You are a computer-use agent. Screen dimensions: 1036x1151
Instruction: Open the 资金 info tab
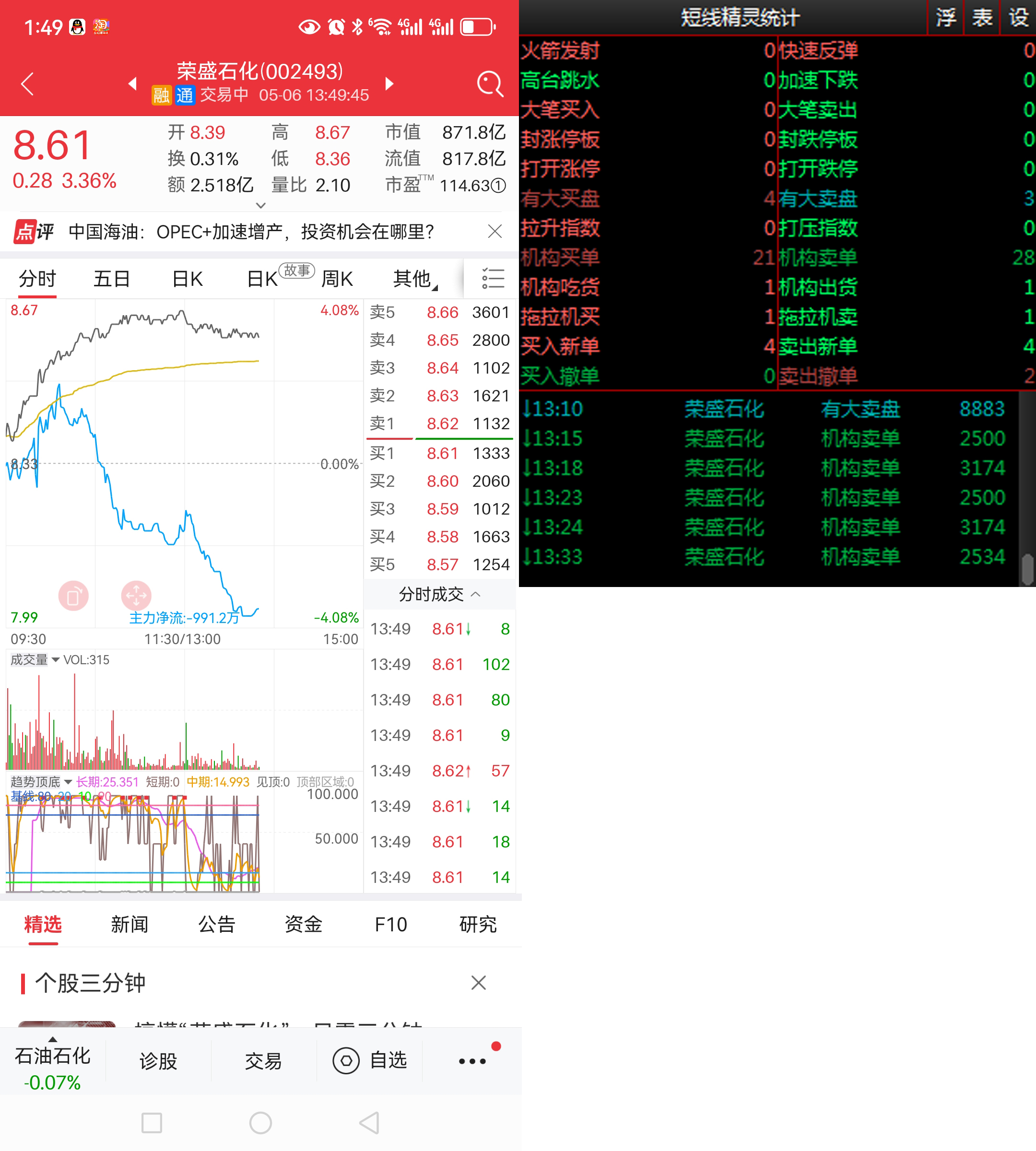point(304,925)
